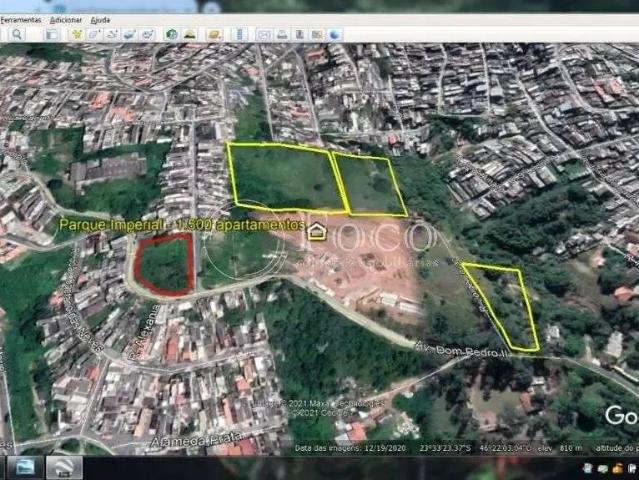The height and width of the screenshot is (480, 639).
Task: Open the Ferramentas menu
Action: click(x=20, y=20)
